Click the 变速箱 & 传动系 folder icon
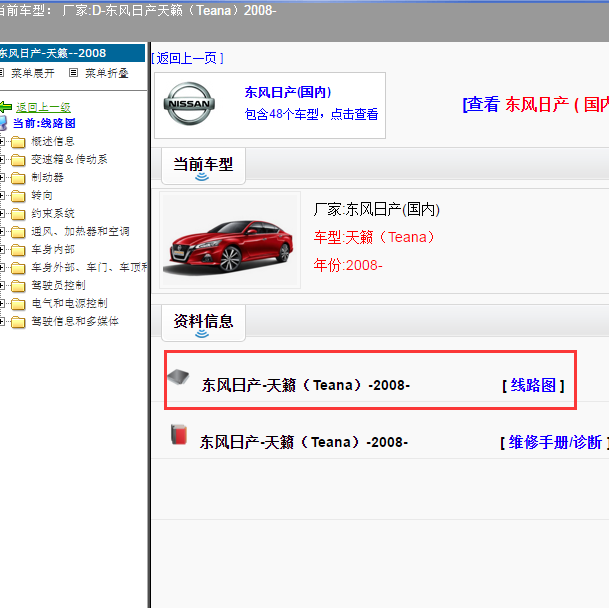609x608 pixels. click(x=18, y=160)
